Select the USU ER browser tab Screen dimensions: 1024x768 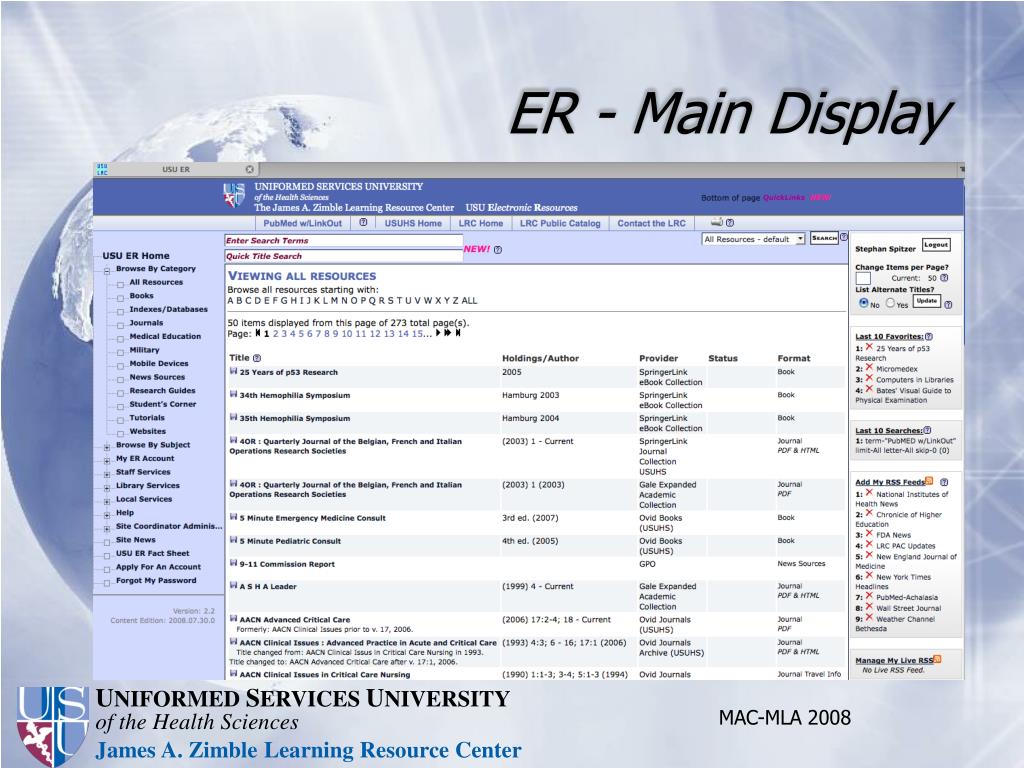176,170
